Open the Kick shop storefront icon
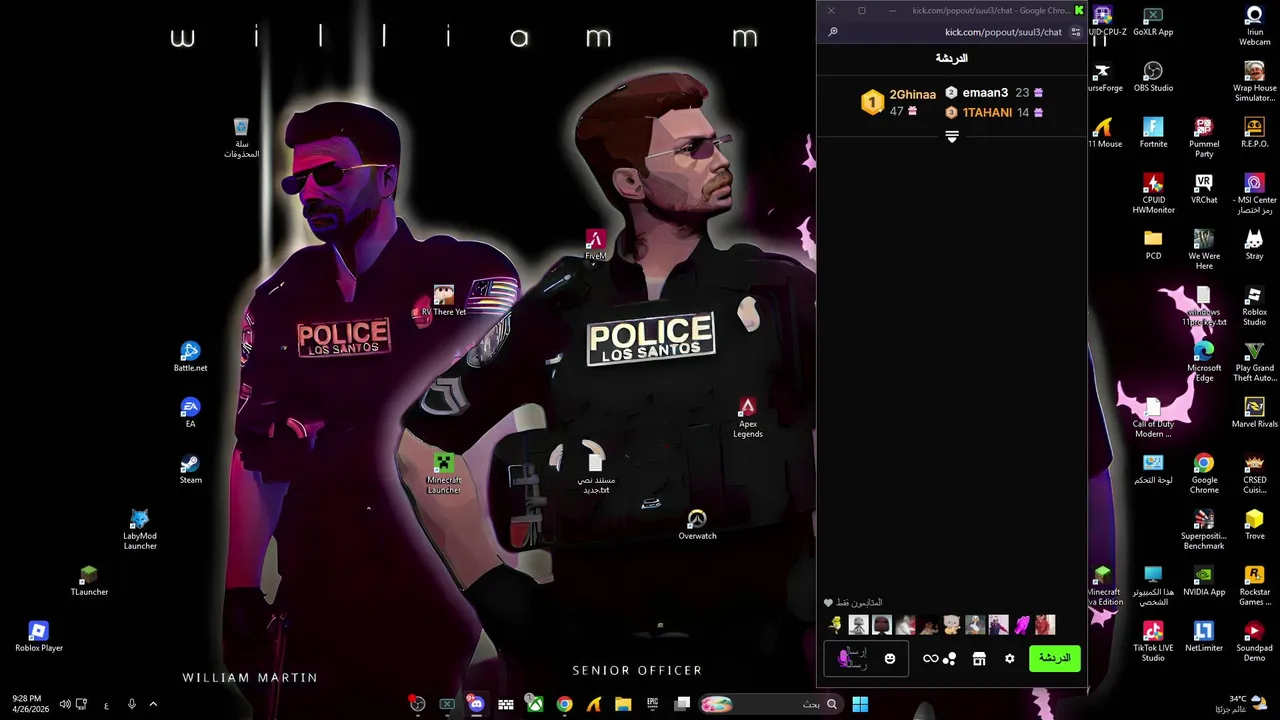The width and height of the screenshot is (1280, 720). coord(979,658)
